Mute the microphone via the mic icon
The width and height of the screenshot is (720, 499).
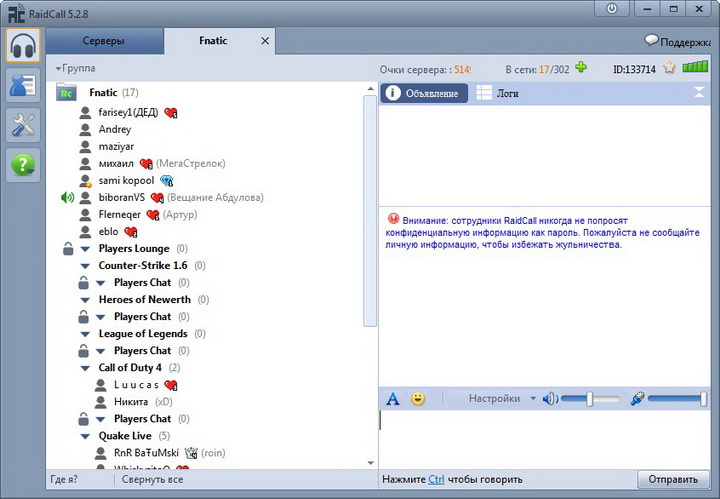point(637,398)
